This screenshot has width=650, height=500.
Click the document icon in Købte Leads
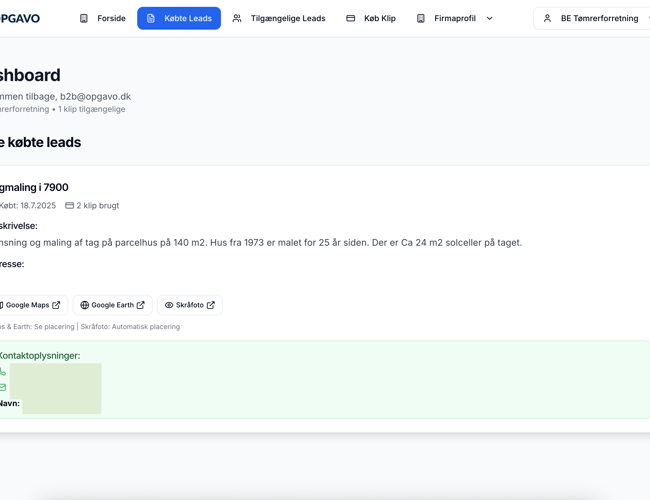pyautogui.click(x=151, y=18)
